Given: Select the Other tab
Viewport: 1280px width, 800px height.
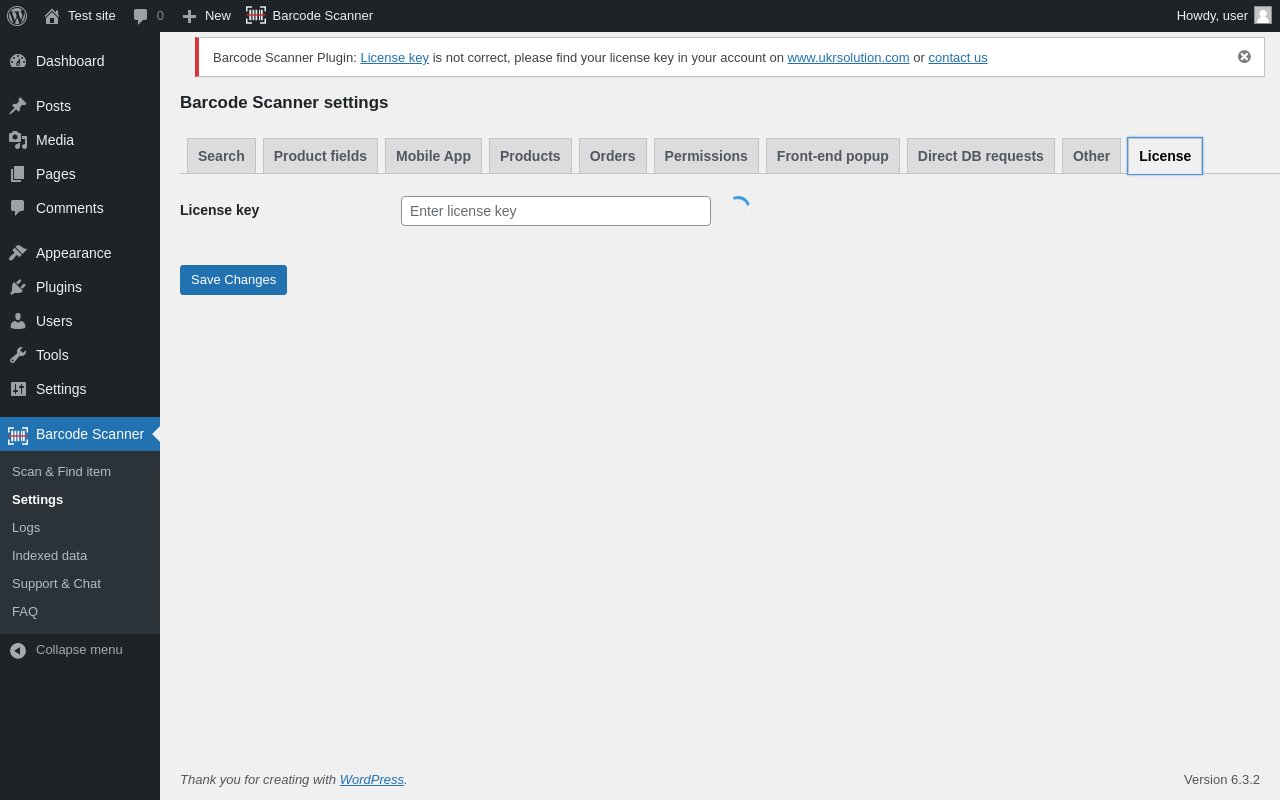Looking at the screenshot, I should pos(1091,156).
